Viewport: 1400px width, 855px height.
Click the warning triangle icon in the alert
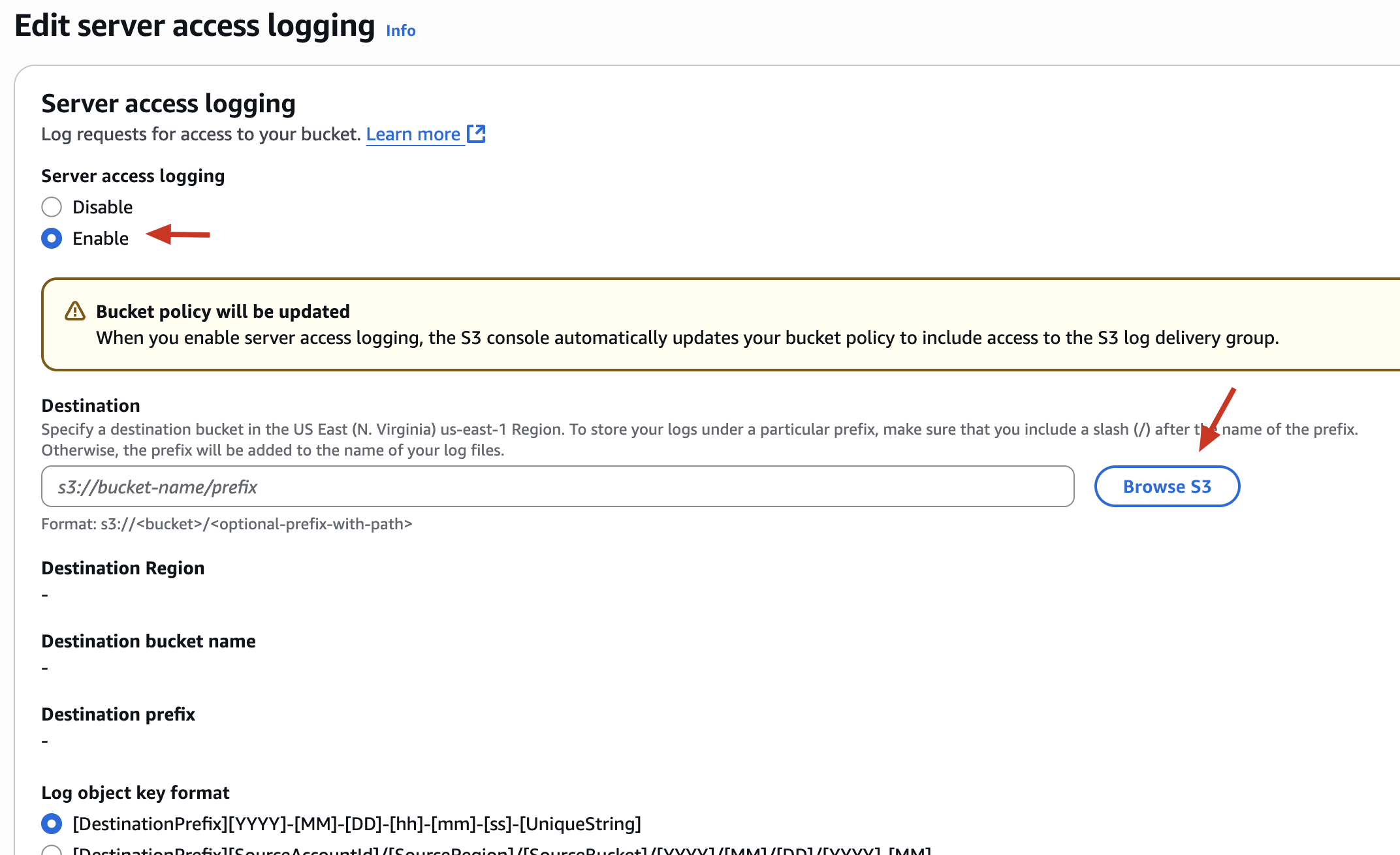75,311
